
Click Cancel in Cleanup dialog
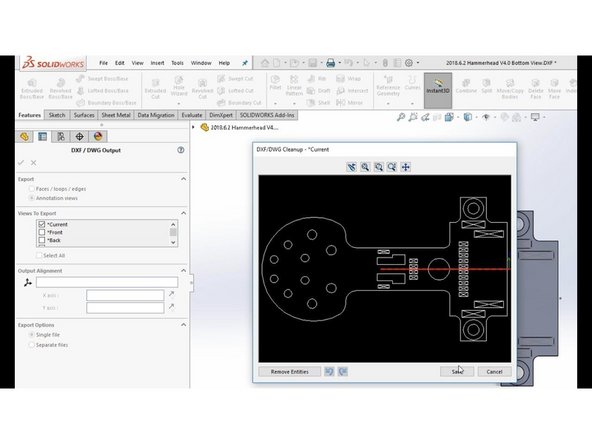pyautogui.click(x=494, y=372)
